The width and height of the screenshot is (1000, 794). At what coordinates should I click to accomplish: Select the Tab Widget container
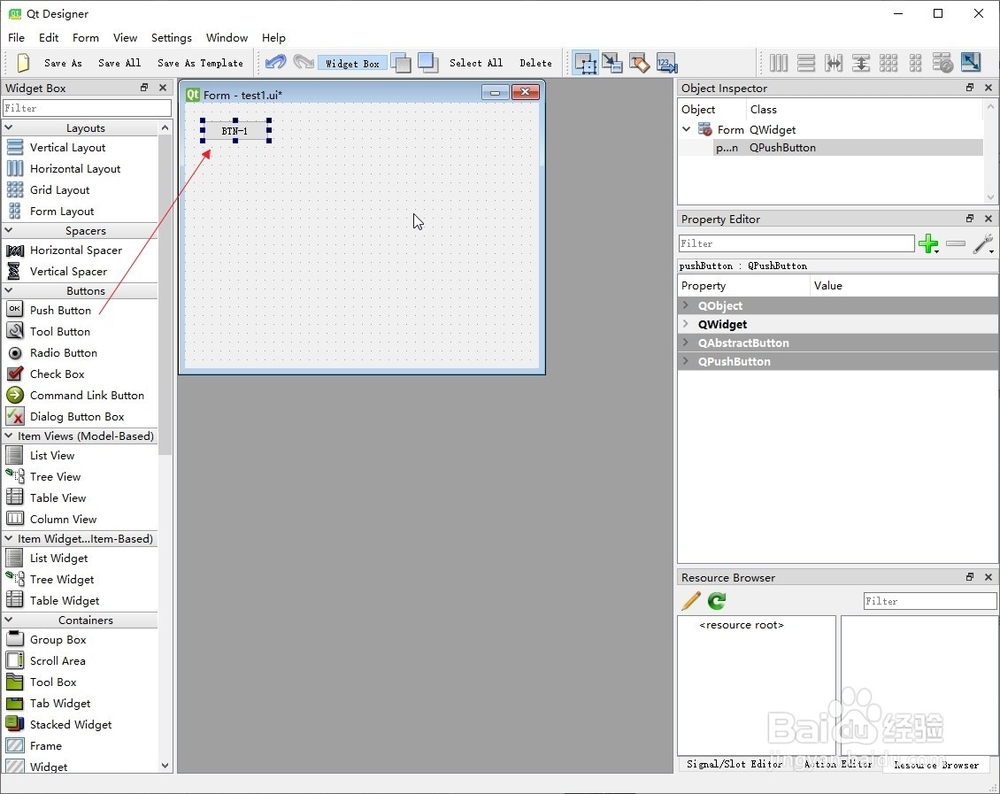[x=60, y=703]
